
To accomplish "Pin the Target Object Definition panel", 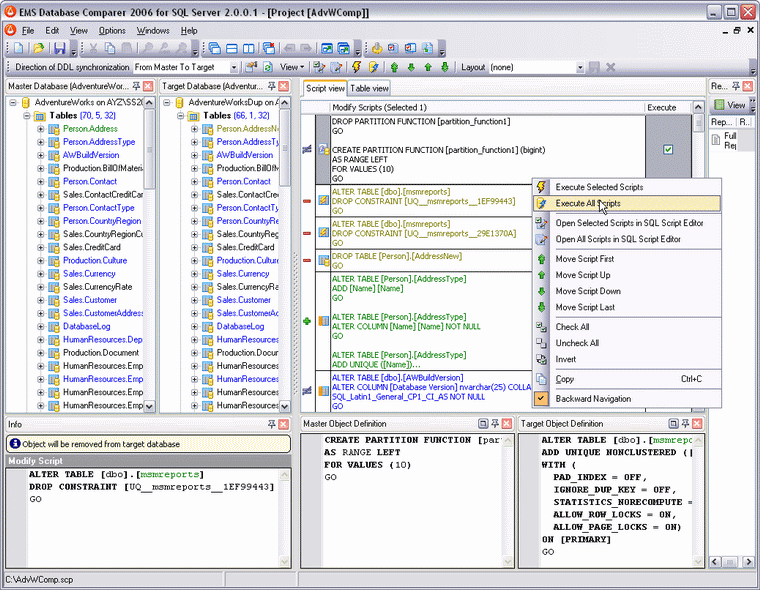I will coord(685,424).
